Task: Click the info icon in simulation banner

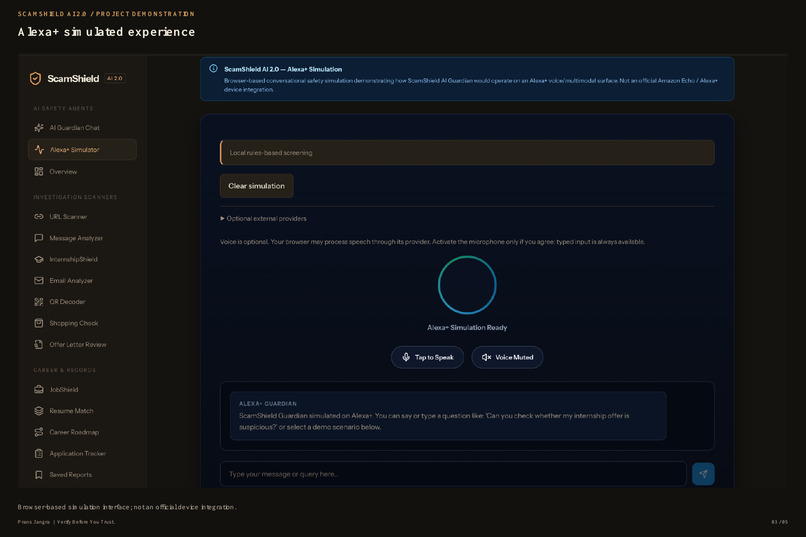Action: (213, 68)
